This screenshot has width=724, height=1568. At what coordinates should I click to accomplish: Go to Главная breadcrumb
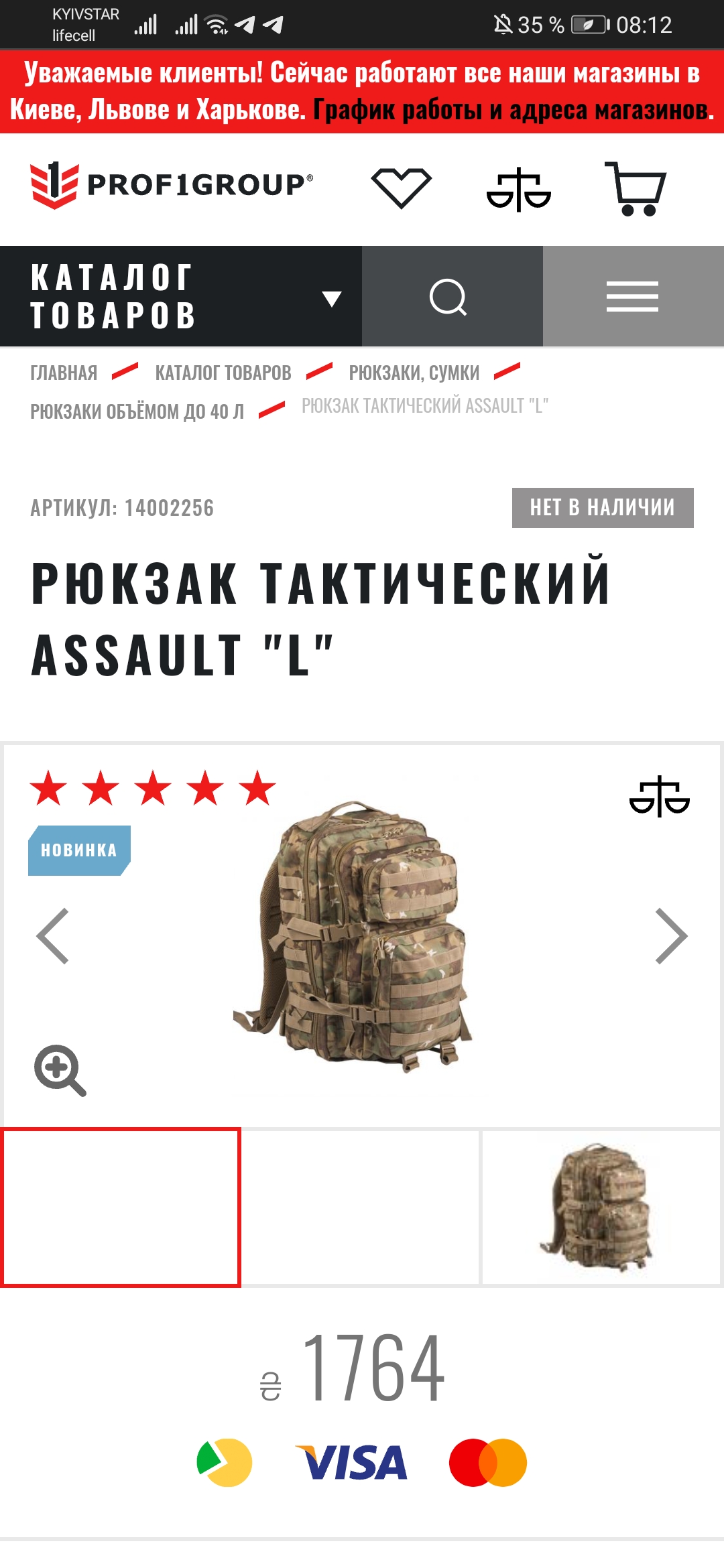[64, 373]
